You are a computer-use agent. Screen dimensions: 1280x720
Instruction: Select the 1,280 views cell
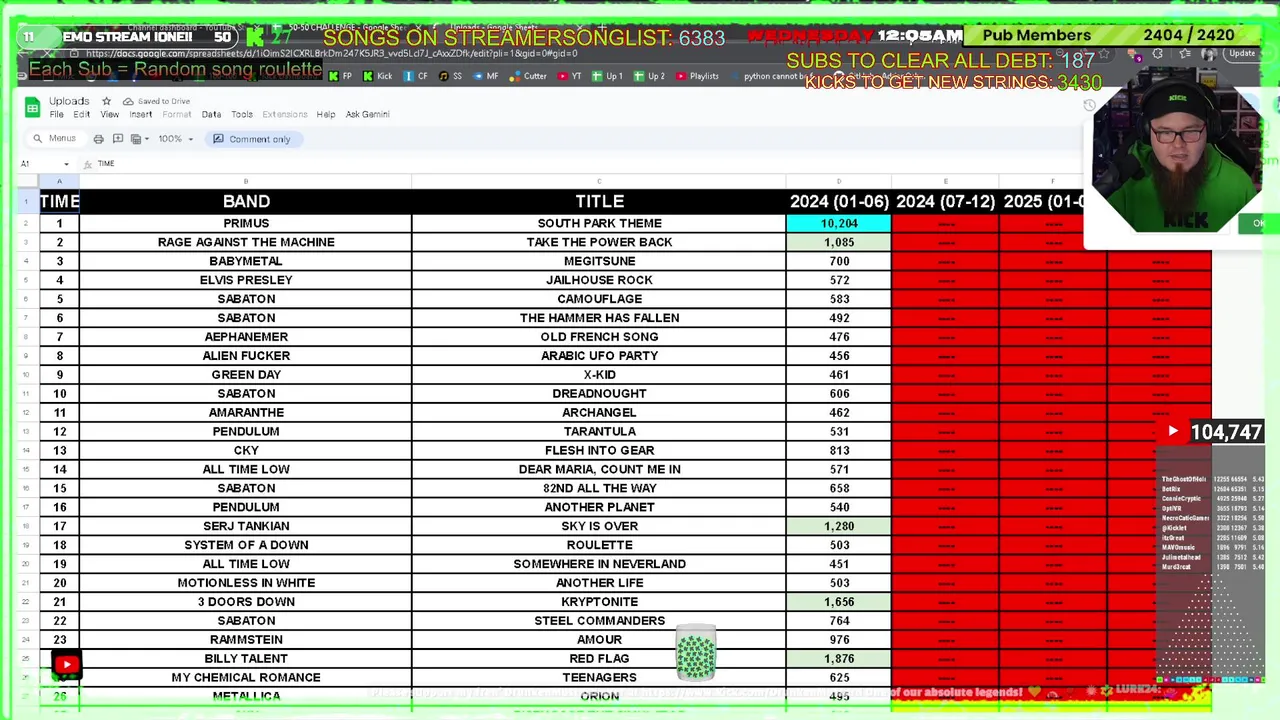click(839, 526)
